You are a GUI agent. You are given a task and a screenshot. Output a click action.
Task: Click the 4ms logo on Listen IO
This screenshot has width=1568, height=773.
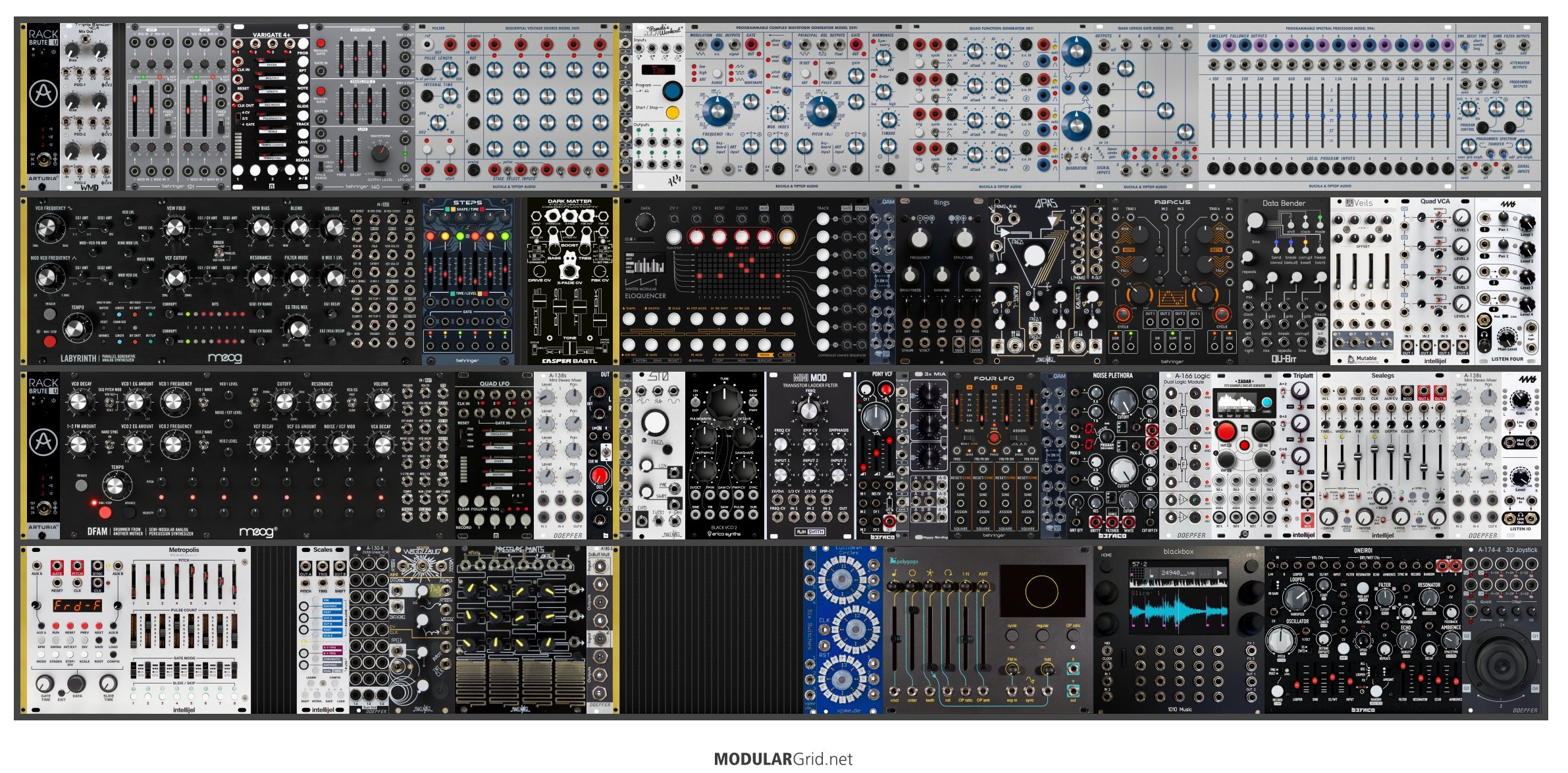1528,380
